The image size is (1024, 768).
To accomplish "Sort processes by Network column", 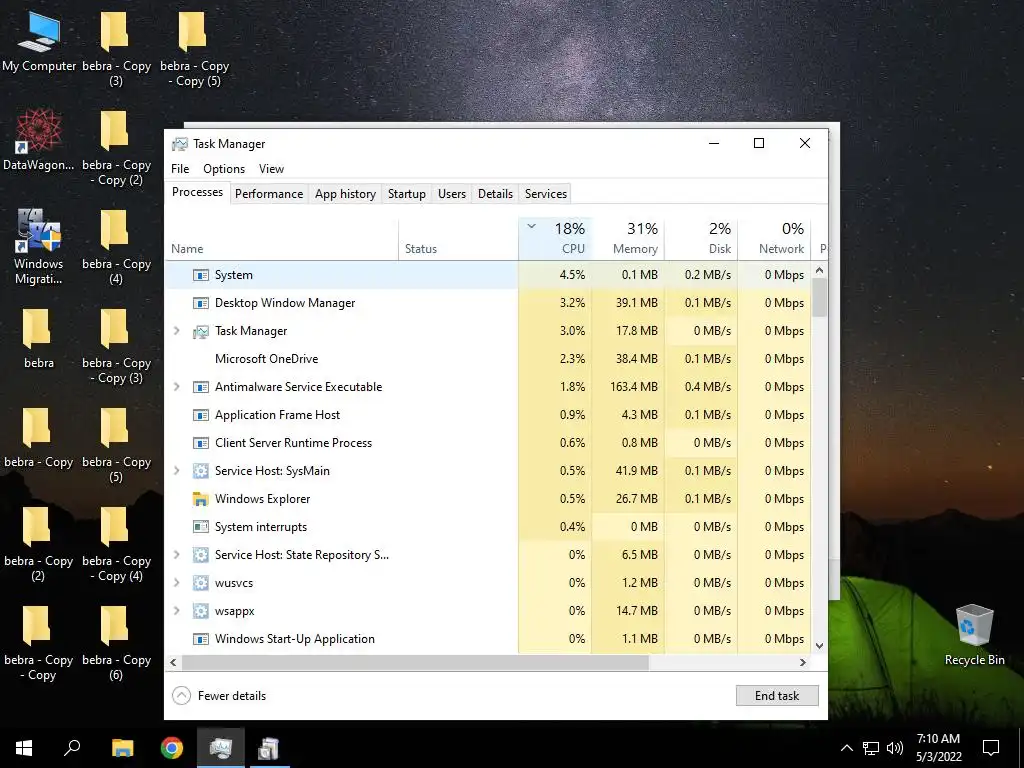I will [x=775, y=238].
